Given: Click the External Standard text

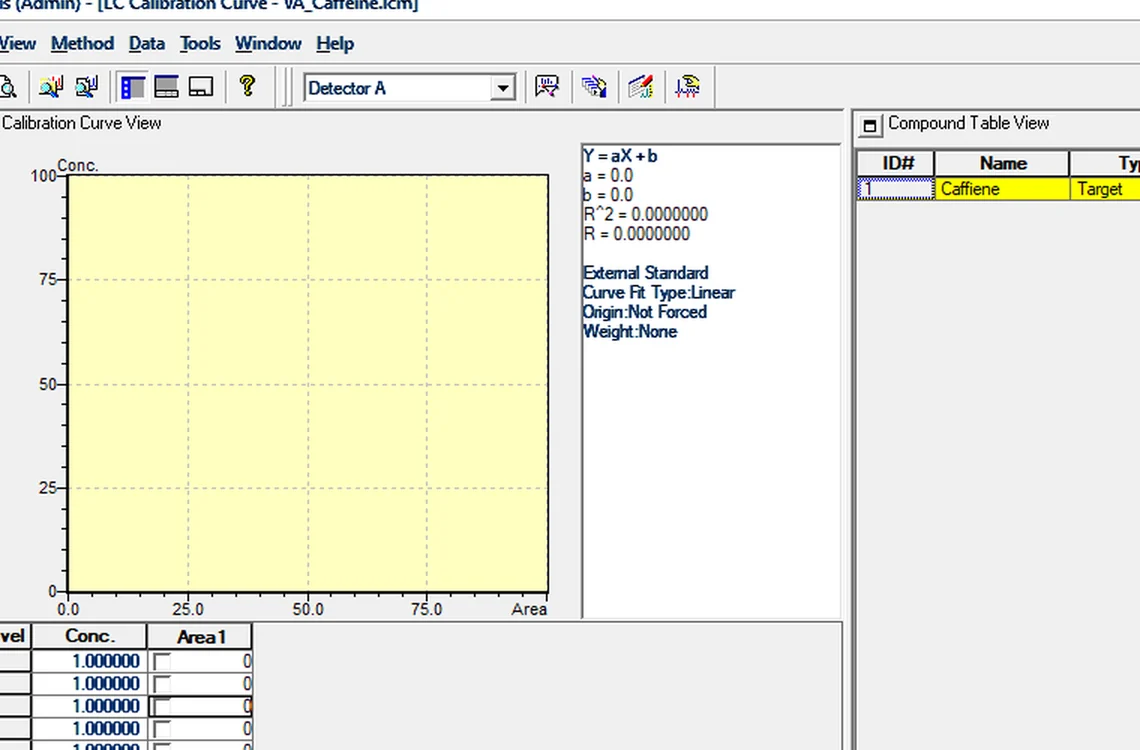Looking at the screenshot, I should (x=646, y=273).
